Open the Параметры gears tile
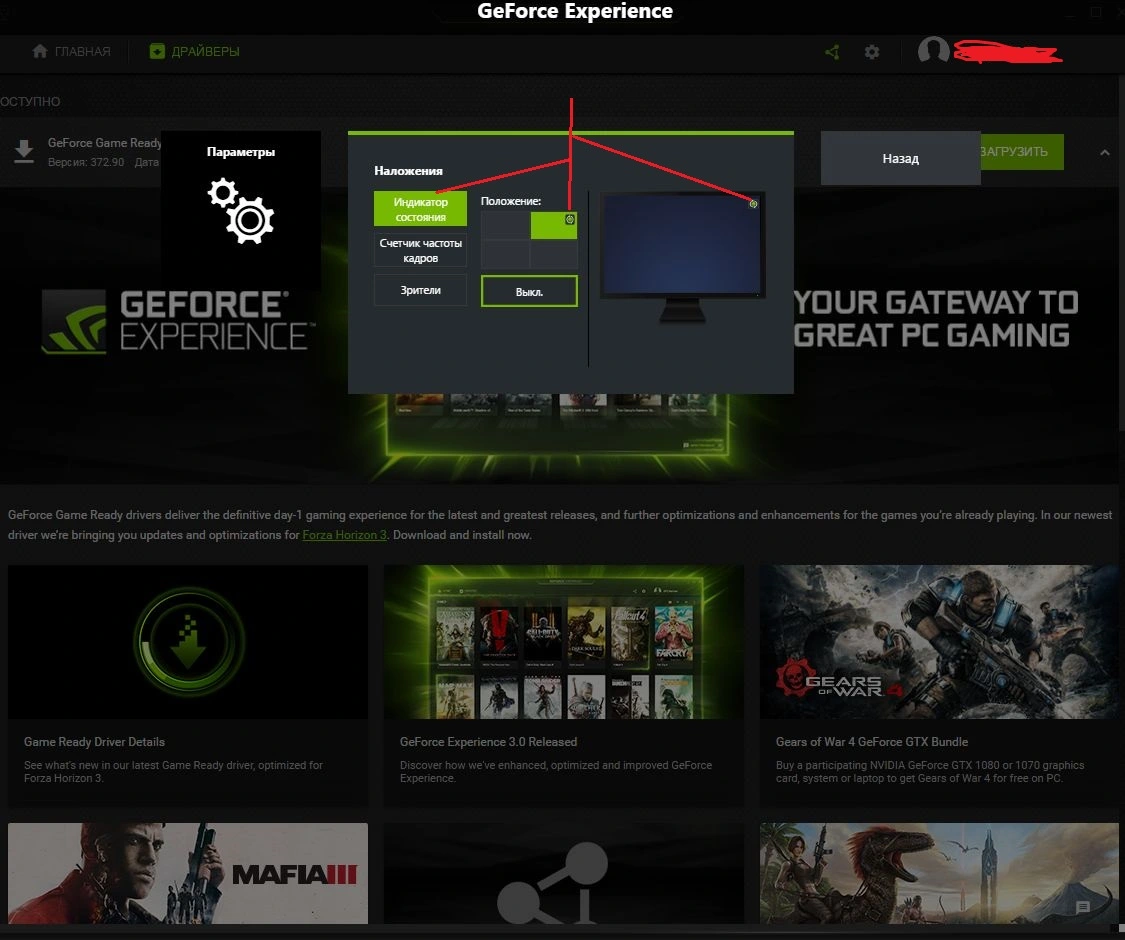The width and height of the screenshot is (1125, 940). (x=241, y=210)
